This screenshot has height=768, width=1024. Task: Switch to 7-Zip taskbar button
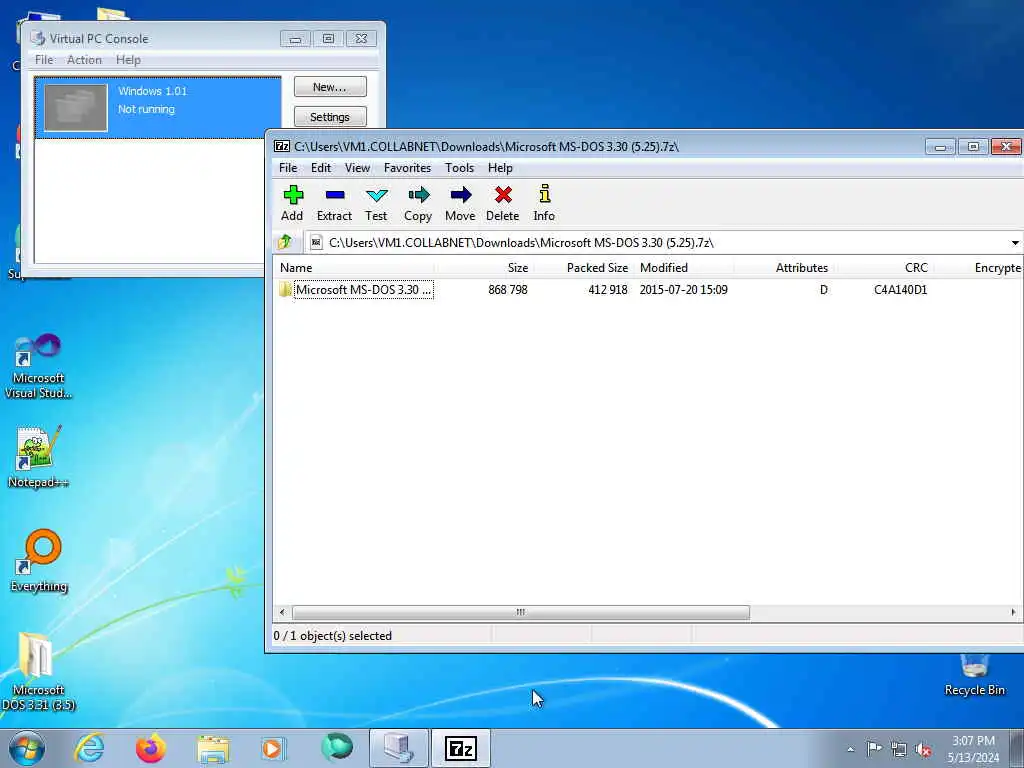click(x=460, y=748)
